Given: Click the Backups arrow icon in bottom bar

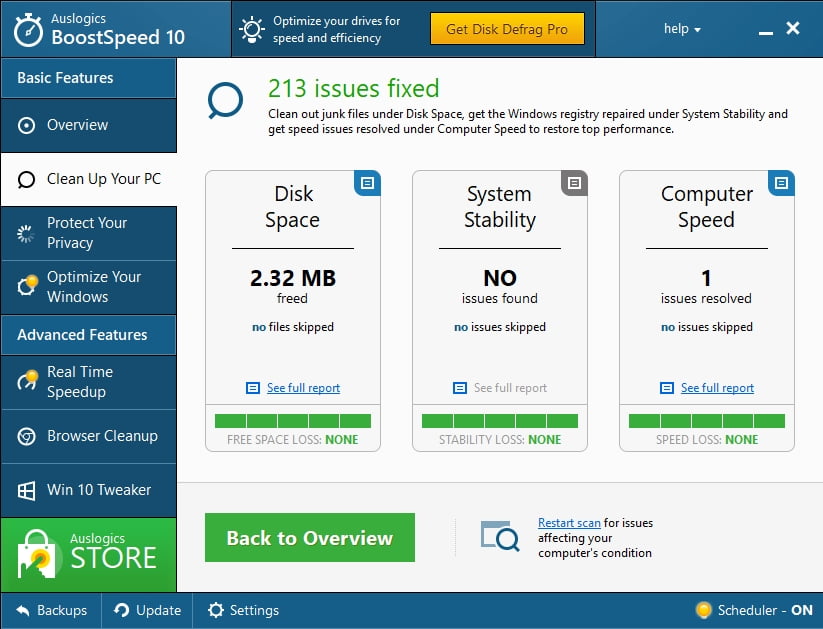Looking at the screenshot, I should (23, 610).
